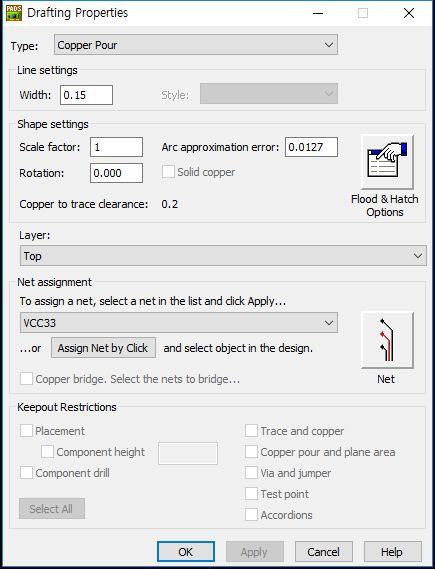
Task: Confirm with the OK button
Action: 186,552
